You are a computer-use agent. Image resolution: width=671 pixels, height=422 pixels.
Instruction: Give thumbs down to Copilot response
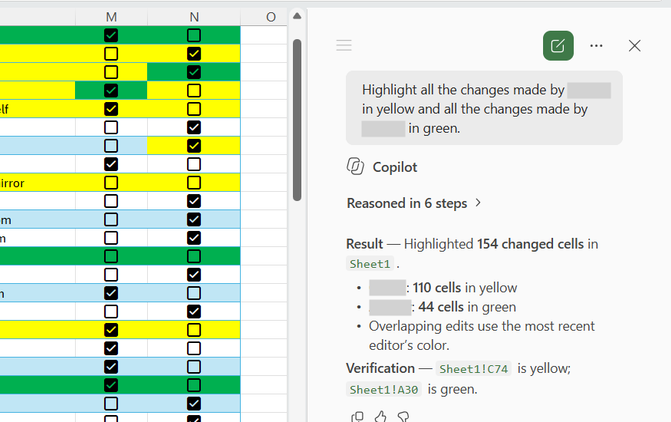(x=403, y=416)
